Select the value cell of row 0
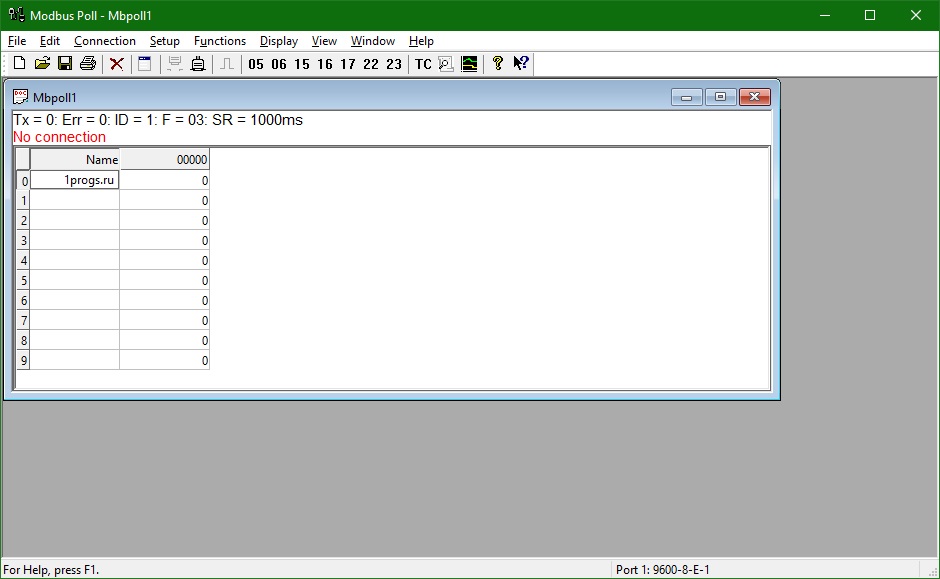 (165, 180)
